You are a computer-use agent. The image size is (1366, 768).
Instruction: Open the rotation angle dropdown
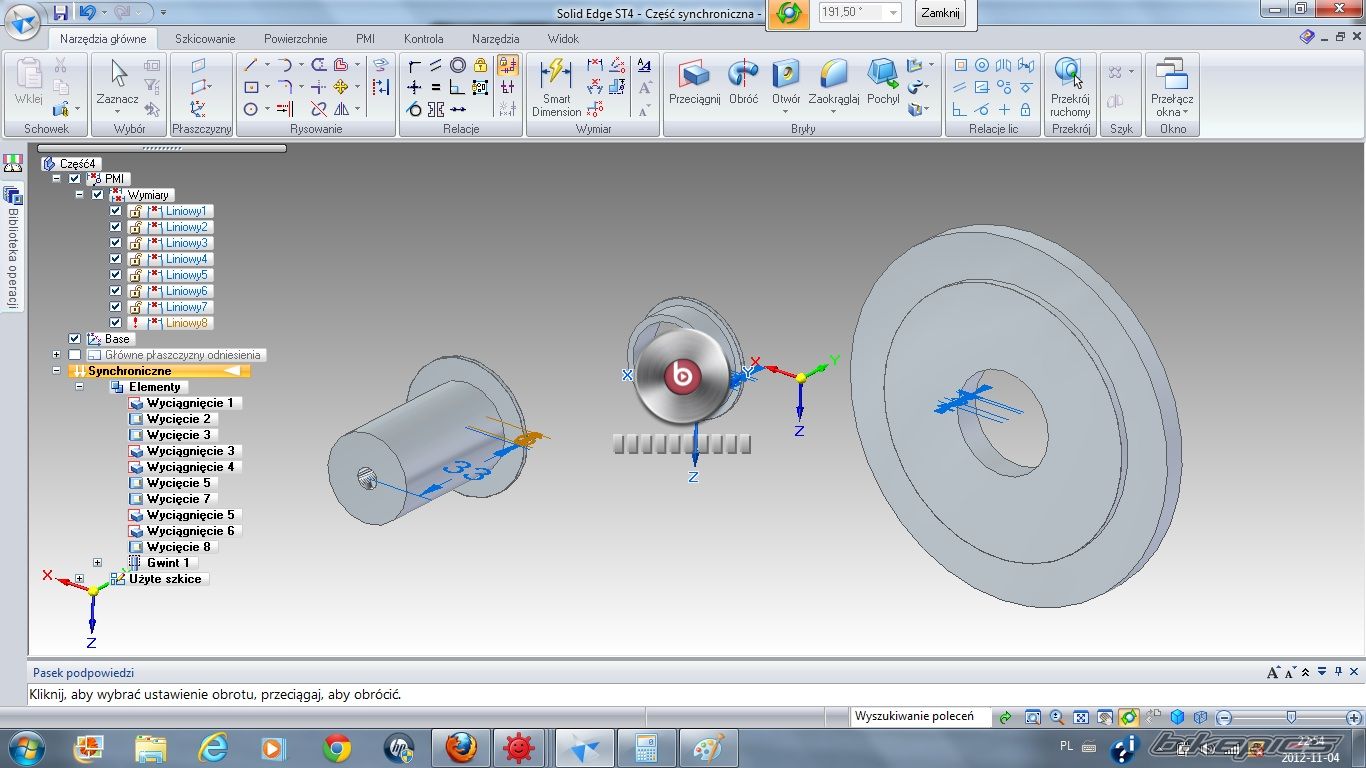point(892,13)
